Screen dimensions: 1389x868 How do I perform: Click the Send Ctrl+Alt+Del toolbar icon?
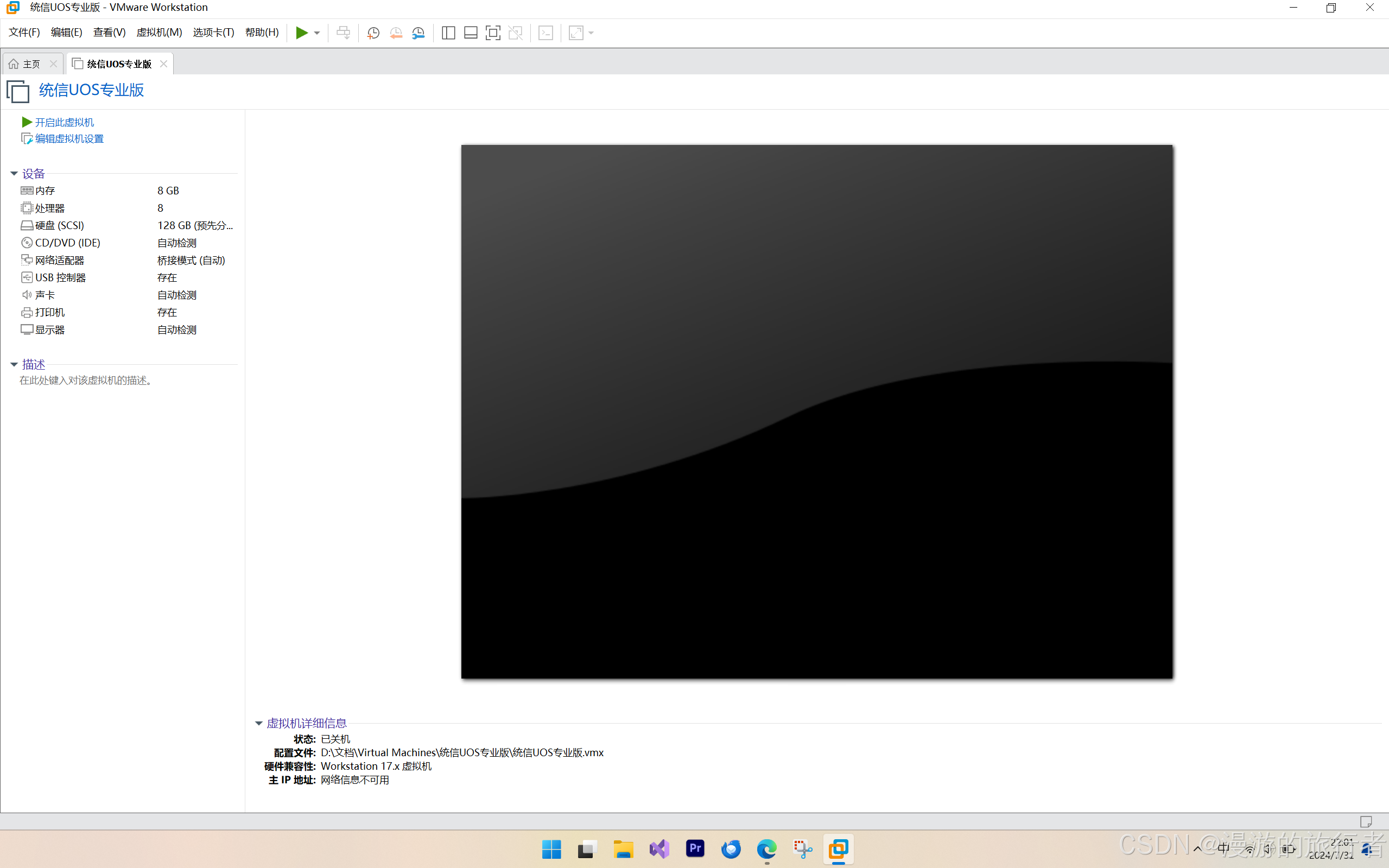(x=343, y=33)
